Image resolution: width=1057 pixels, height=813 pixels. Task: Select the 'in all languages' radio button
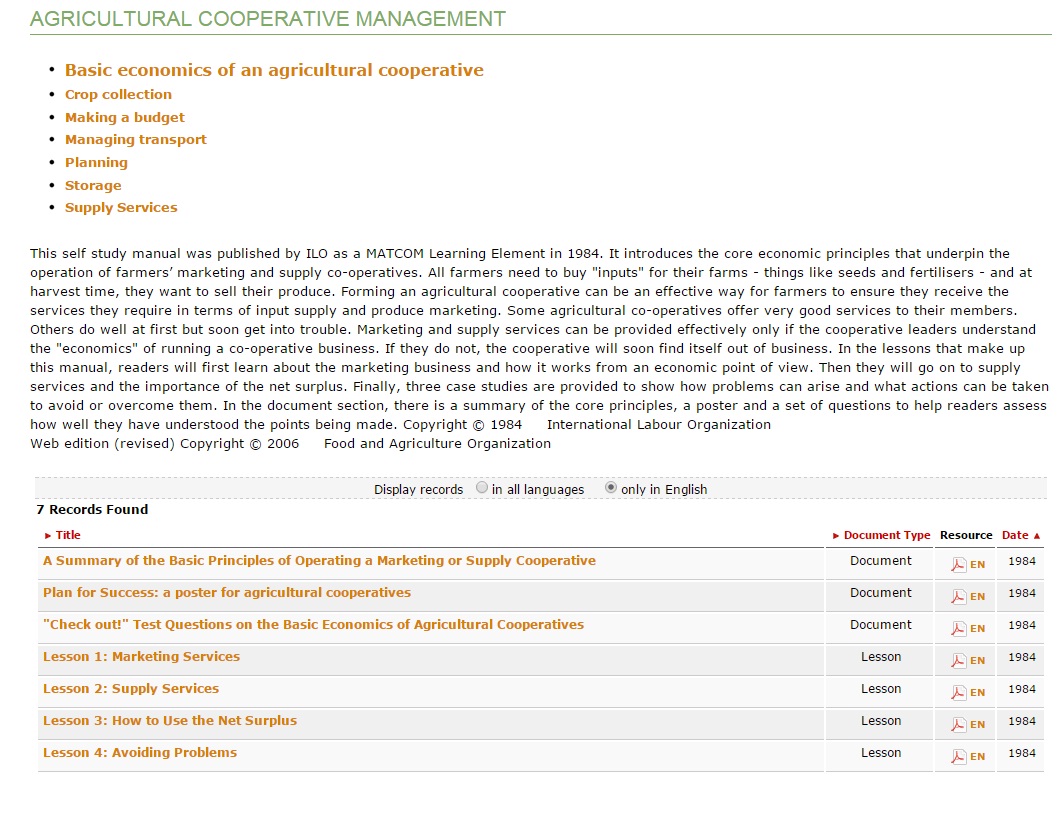(482, 488)
